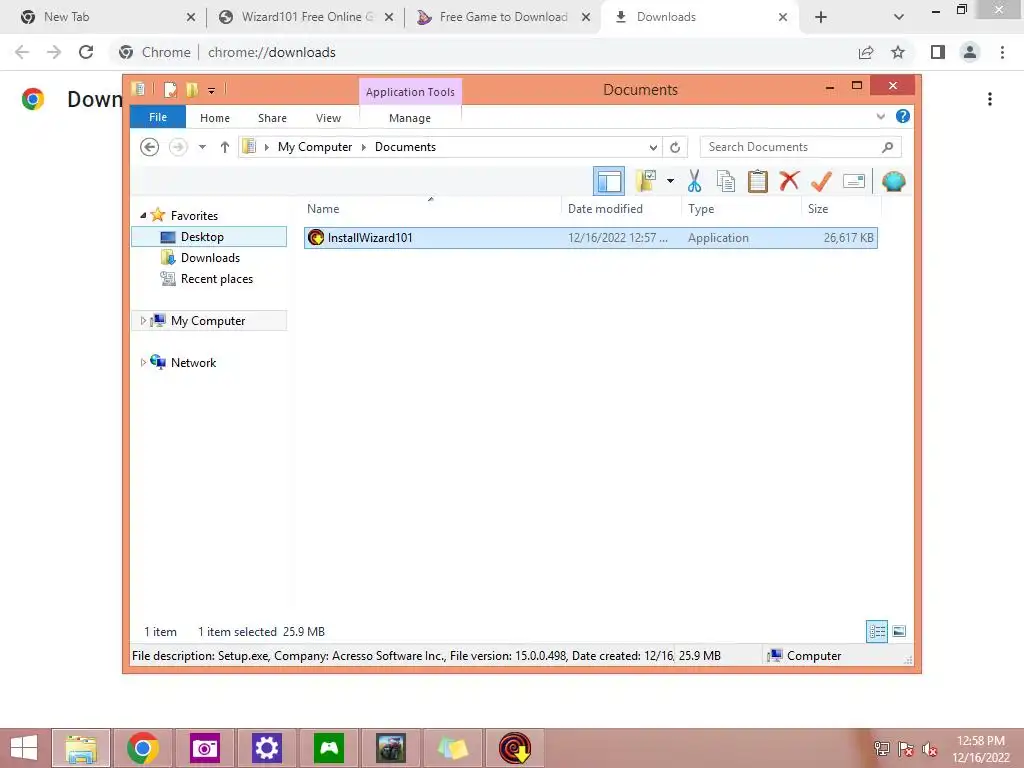Image resolution: width=1024 pixels, height=768 pixels.
Task: Open the Wizard101 installer taskbar icon
Action: (515, 748)
